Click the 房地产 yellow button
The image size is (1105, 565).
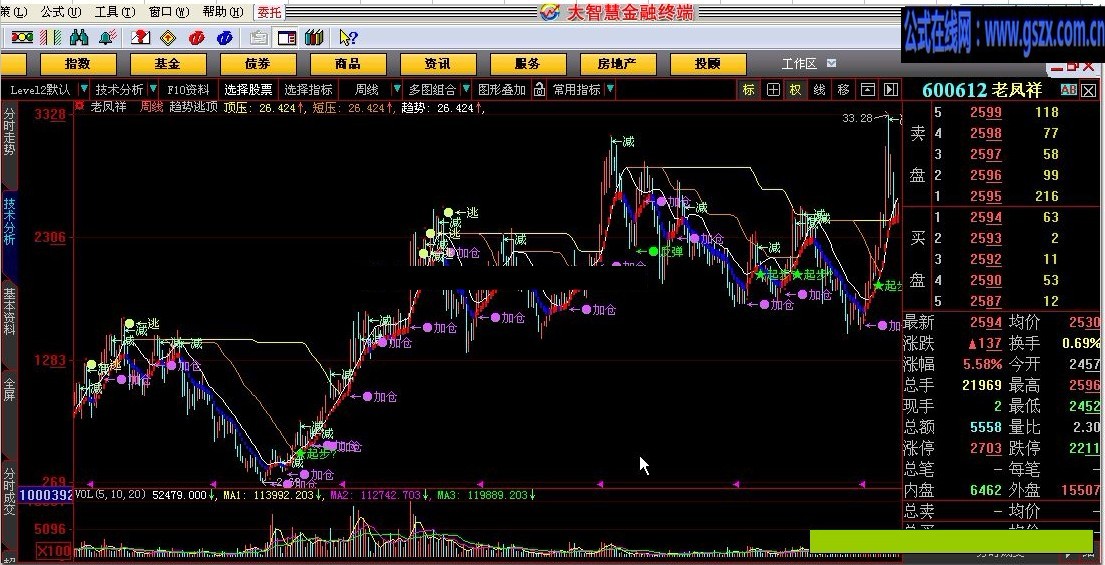617,63
